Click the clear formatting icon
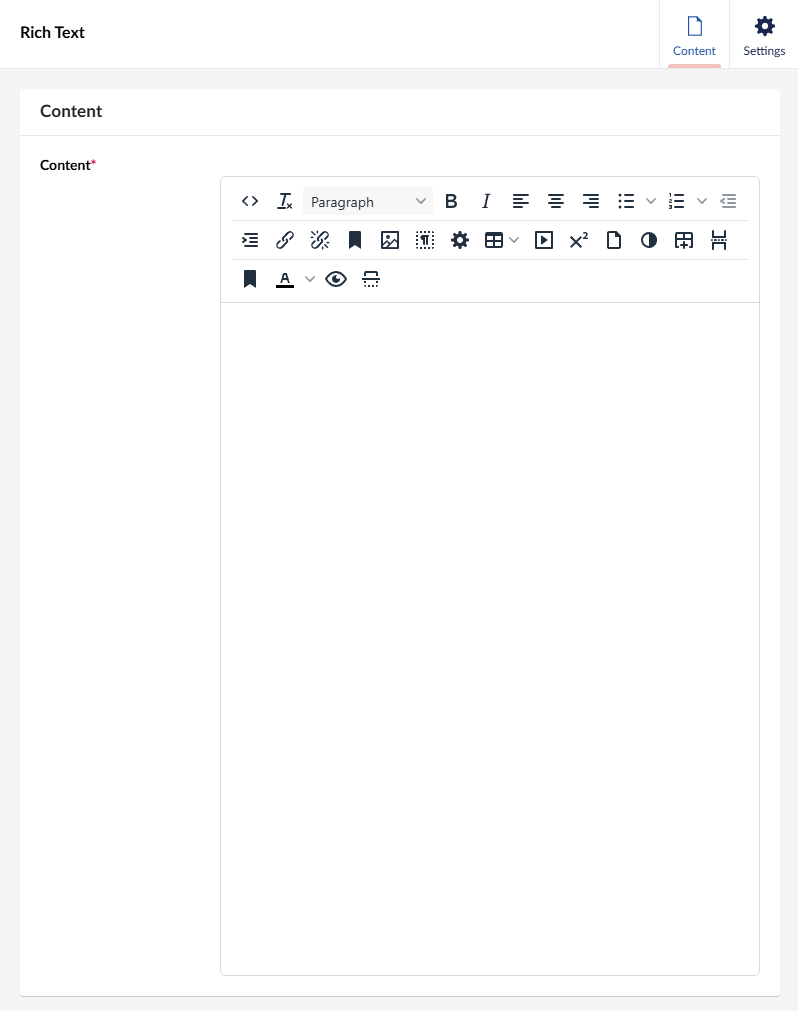The image size is (798, 1011). point(285,201)
